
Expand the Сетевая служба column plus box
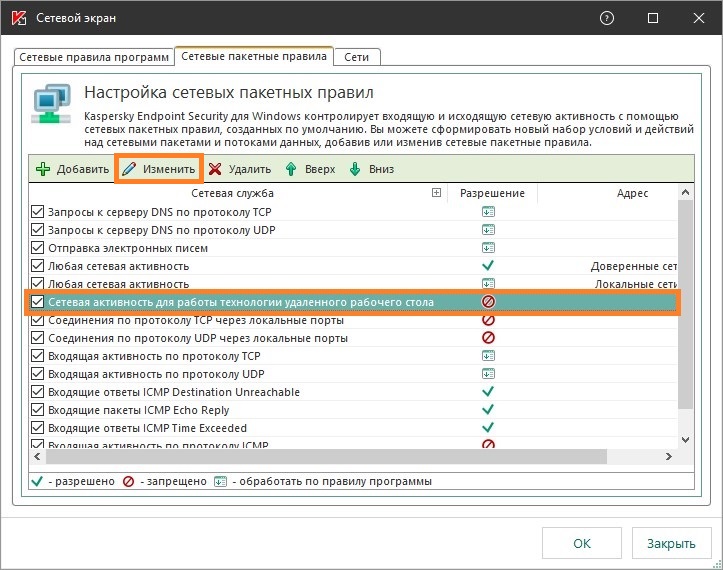coord(436,193)
